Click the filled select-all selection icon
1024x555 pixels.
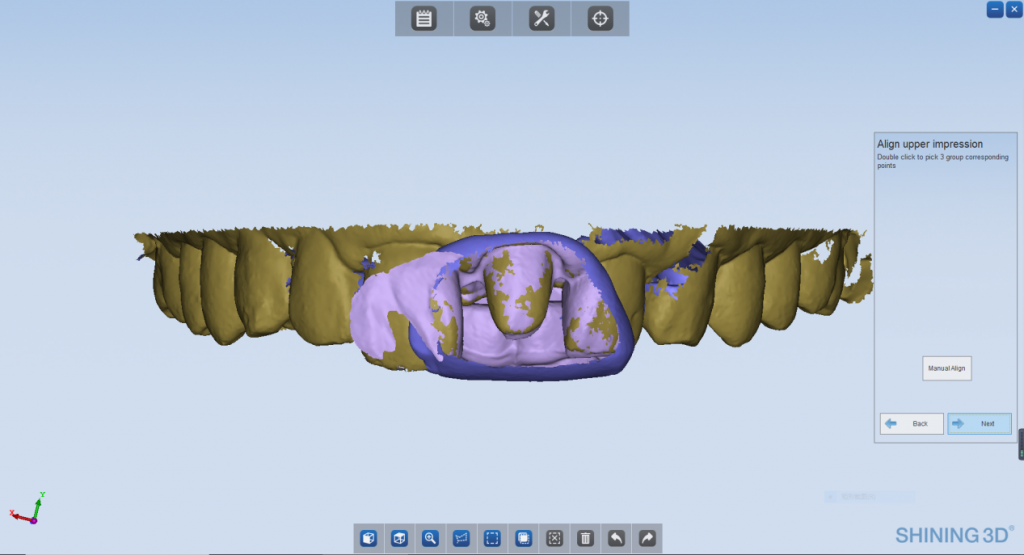click(x=523, y=538)
